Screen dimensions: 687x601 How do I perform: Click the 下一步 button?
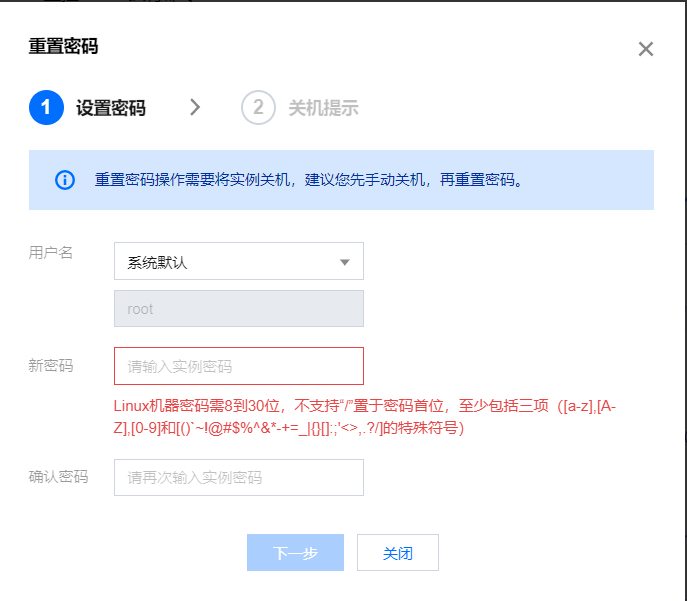pyautogui.click(x=295, y=553)
